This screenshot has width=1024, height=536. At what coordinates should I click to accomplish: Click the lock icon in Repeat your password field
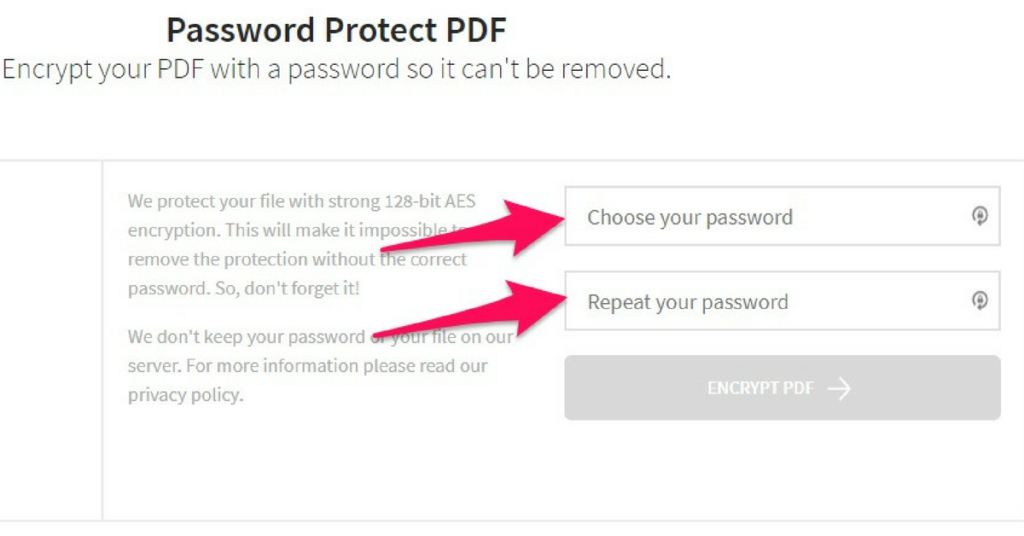(x=979, y=301)
